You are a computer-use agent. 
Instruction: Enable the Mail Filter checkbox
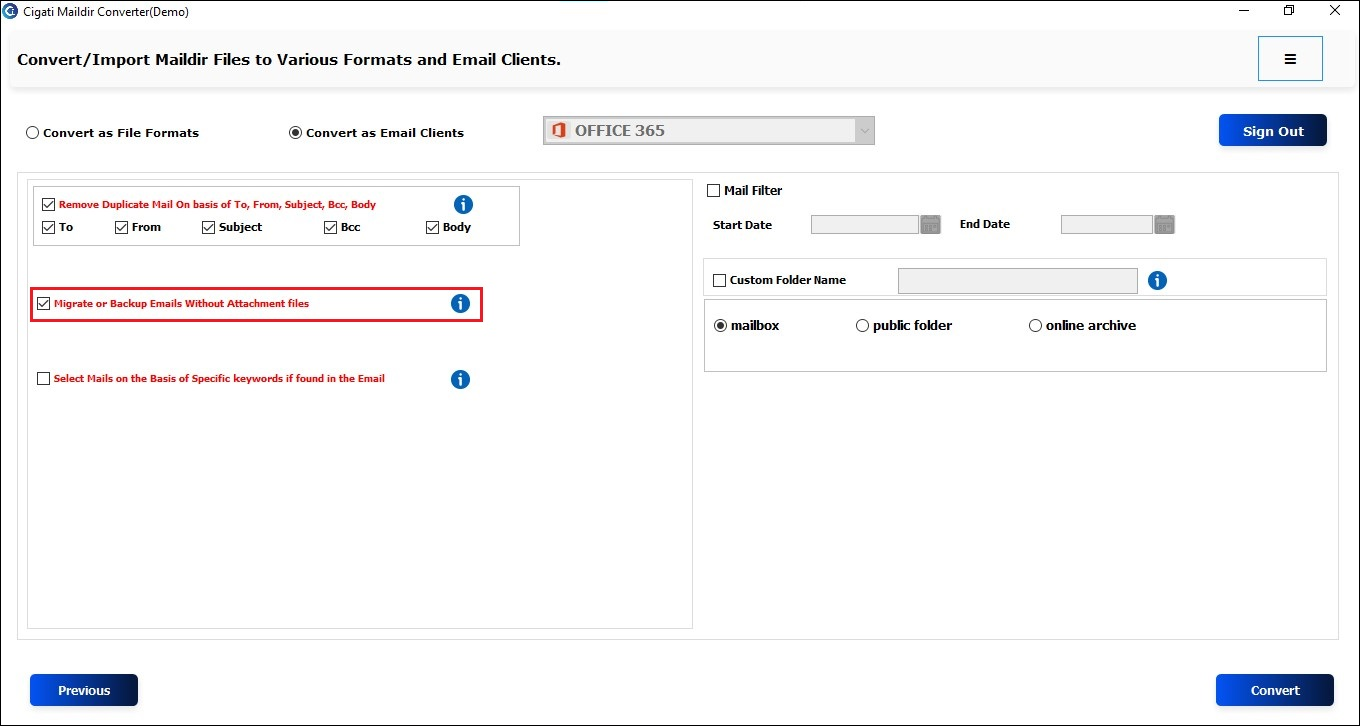tap(713, 190)
